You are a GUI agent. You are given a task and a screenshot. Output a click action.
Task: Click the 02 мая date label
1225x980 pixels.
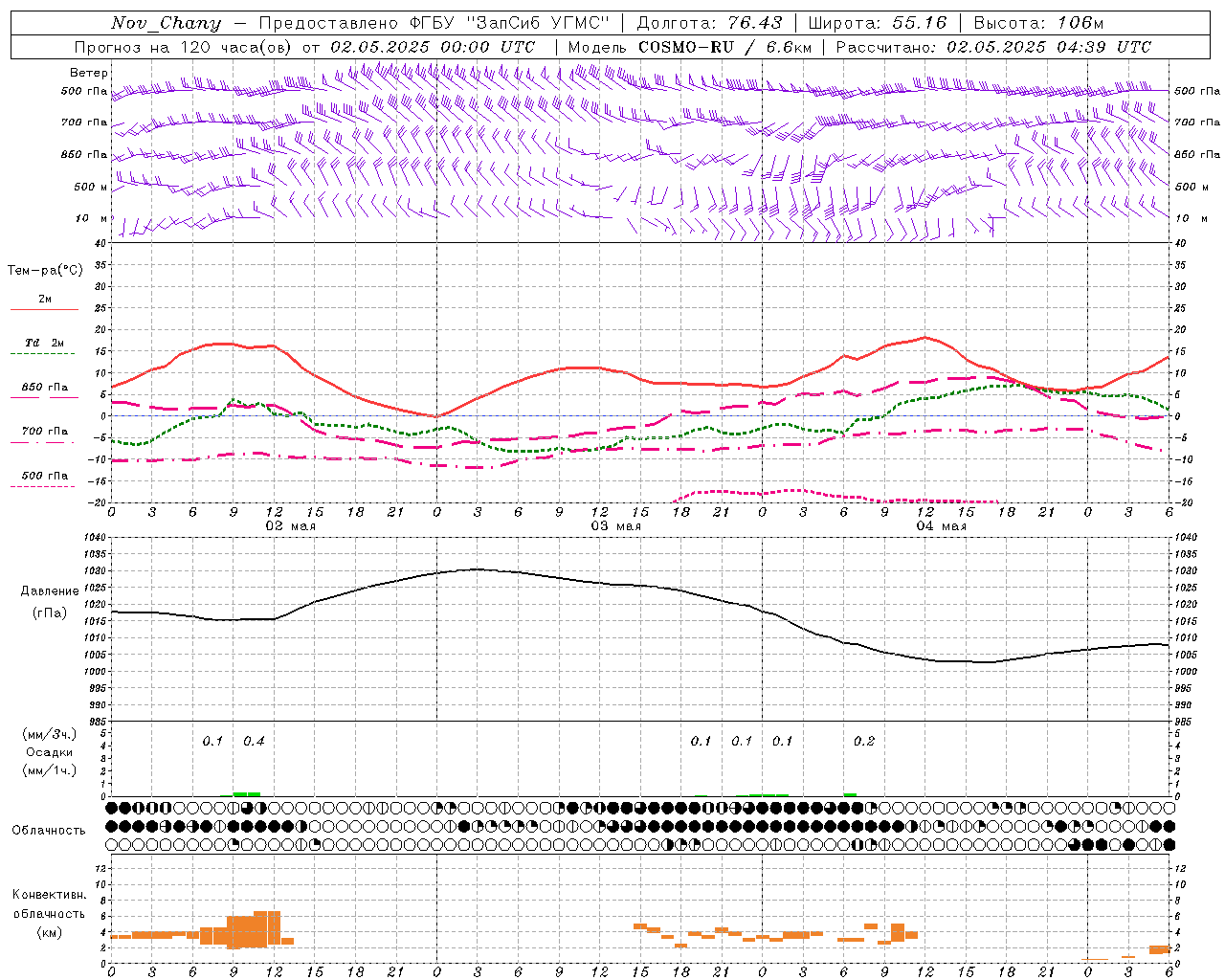pos(290,526)
